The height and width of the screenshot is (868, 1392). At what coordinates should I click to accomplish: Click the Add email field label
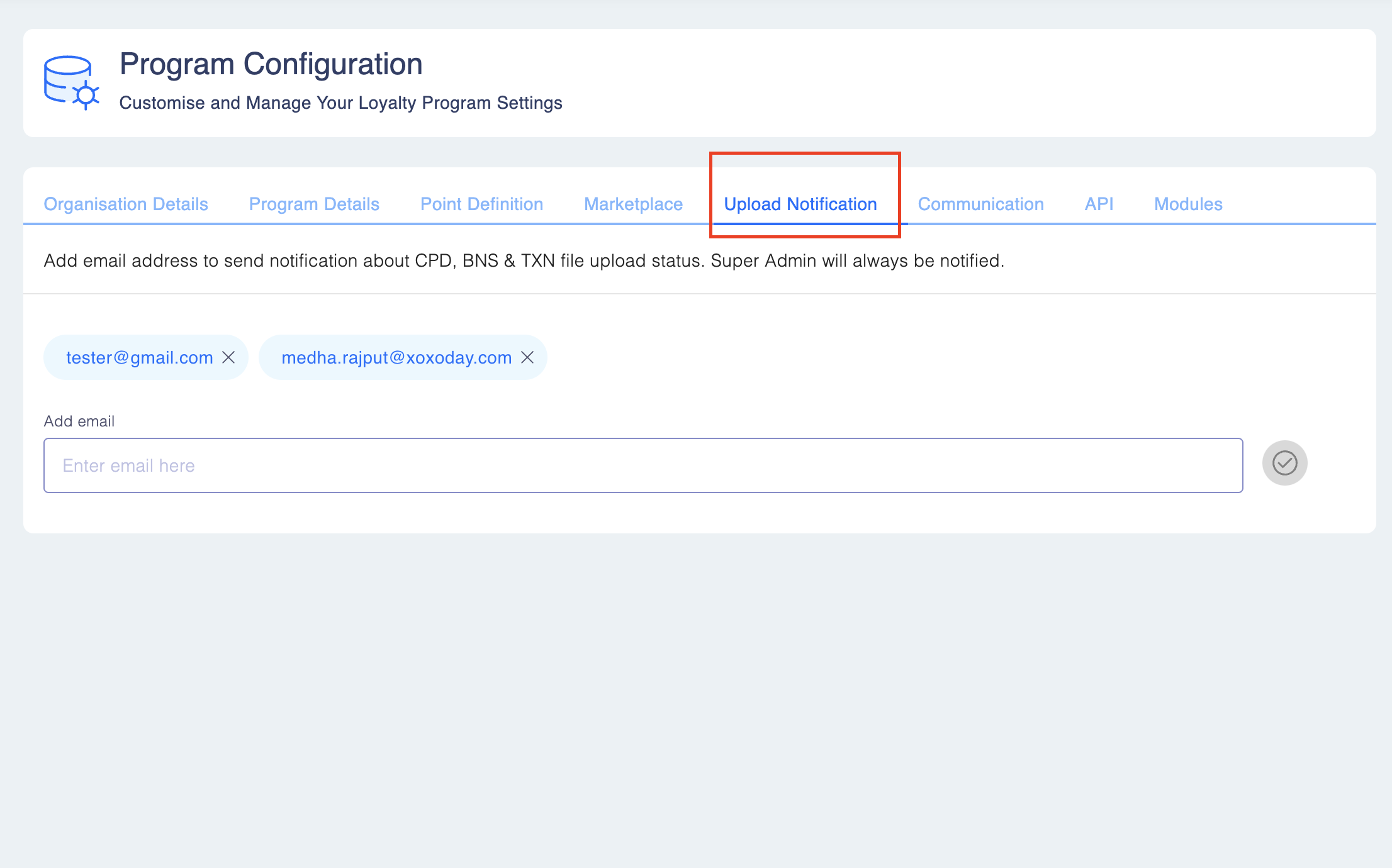coord(79,421)
